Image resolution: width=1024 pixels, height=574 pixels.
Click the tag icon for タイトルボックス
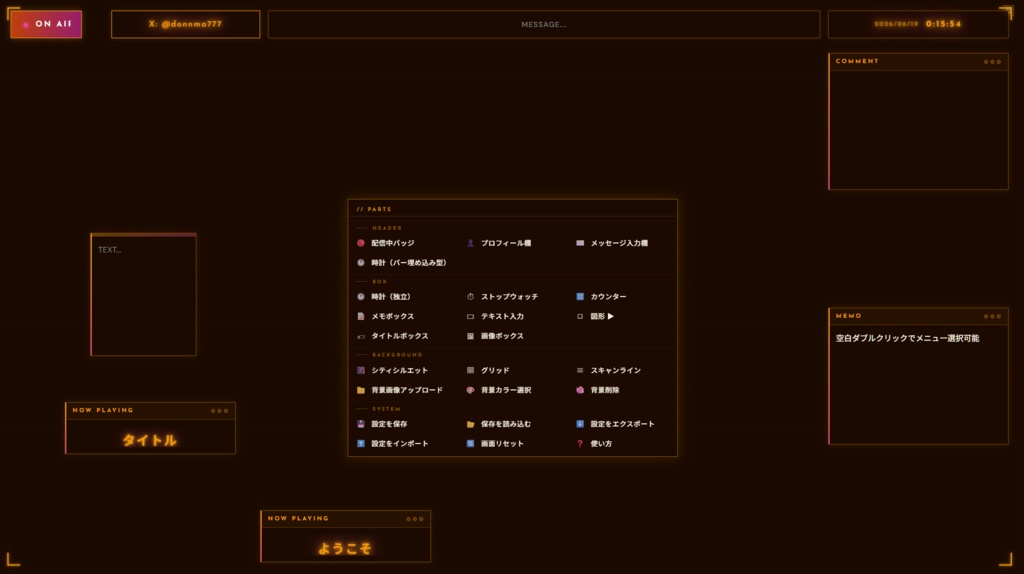click(360, 336)
